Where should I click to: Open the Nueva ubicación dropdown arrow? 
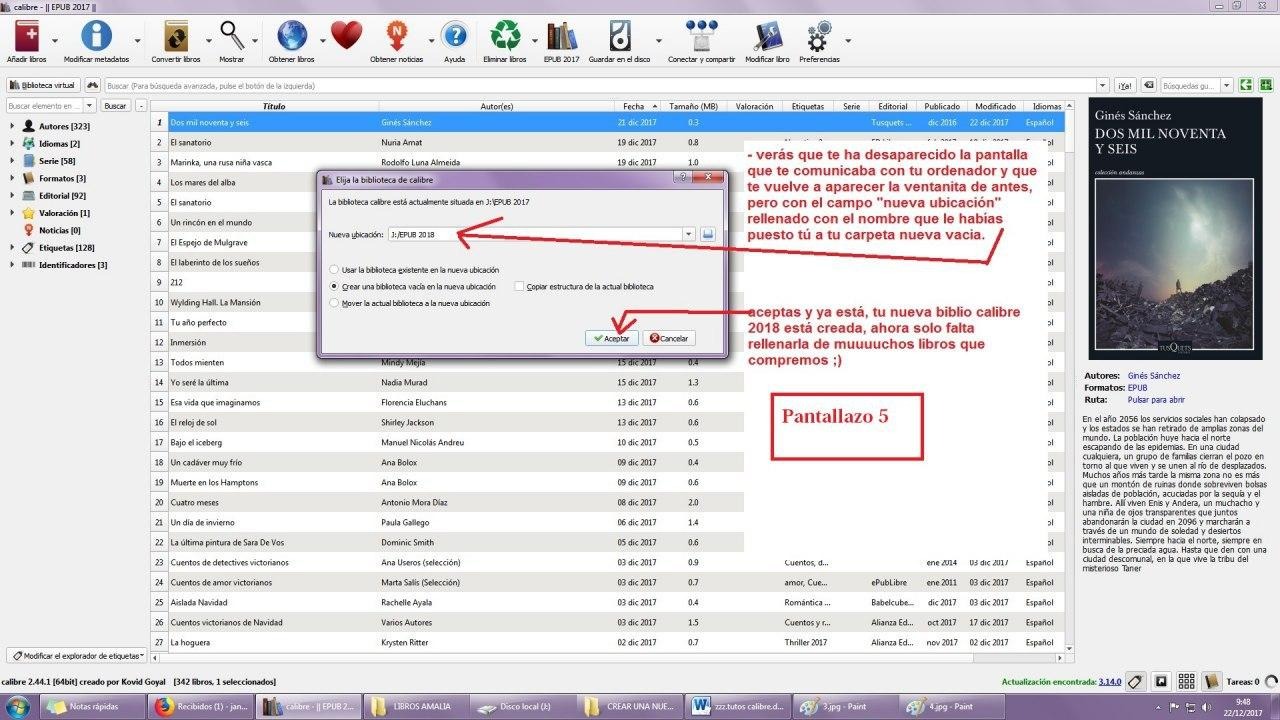click(689, 234)
